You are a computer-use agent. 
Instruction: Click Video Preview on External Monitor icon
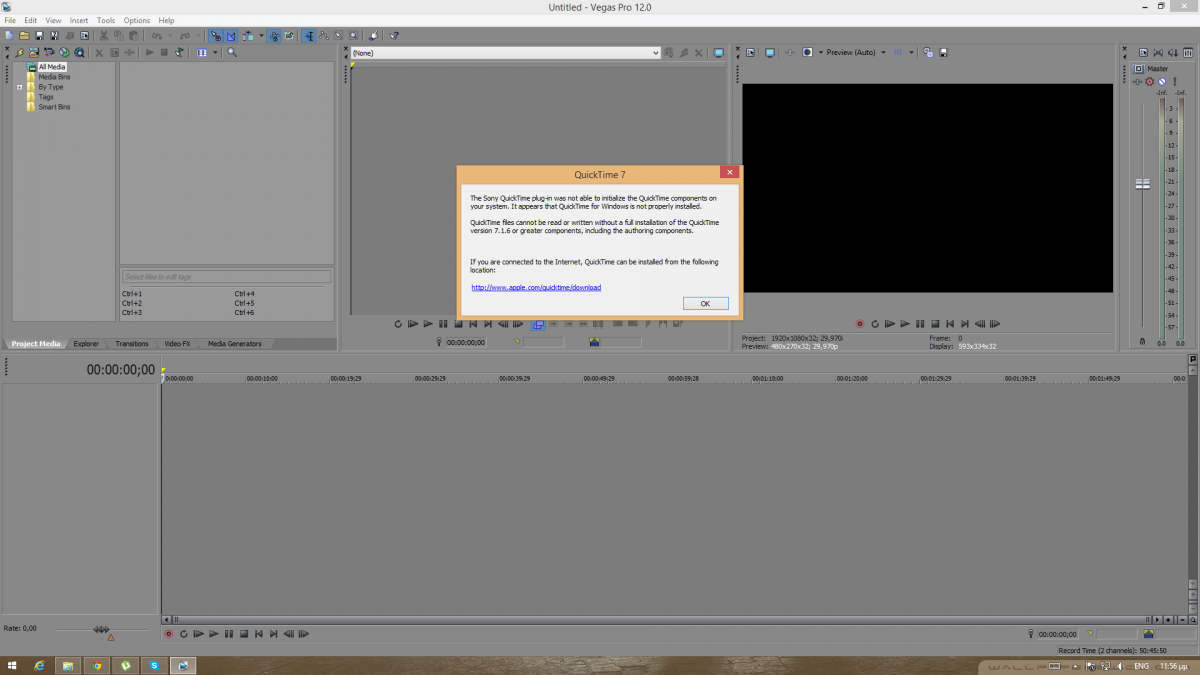click(x=770, y=52)
